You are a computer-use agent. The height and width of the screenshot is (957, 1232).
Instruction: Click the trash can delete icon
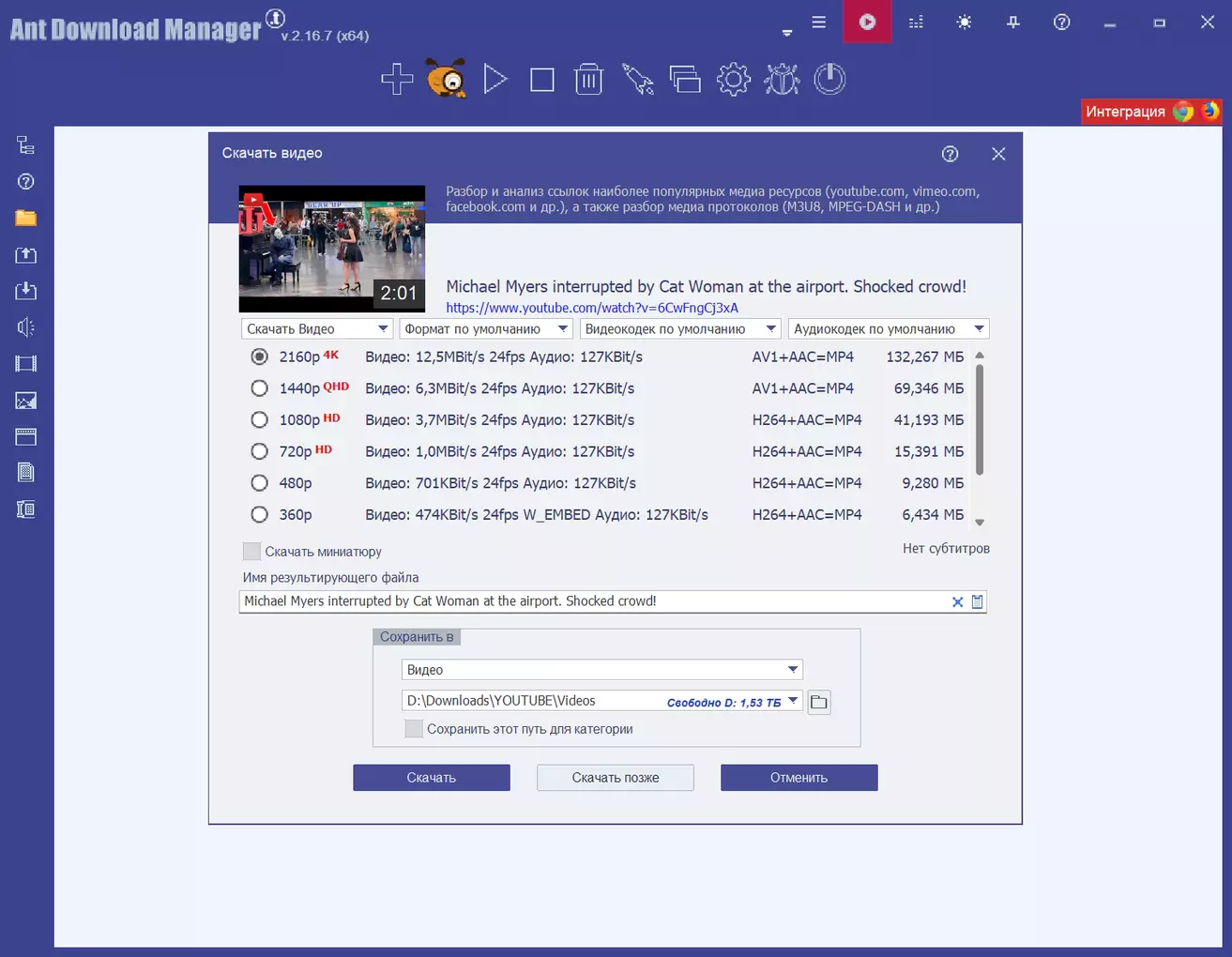588,80
